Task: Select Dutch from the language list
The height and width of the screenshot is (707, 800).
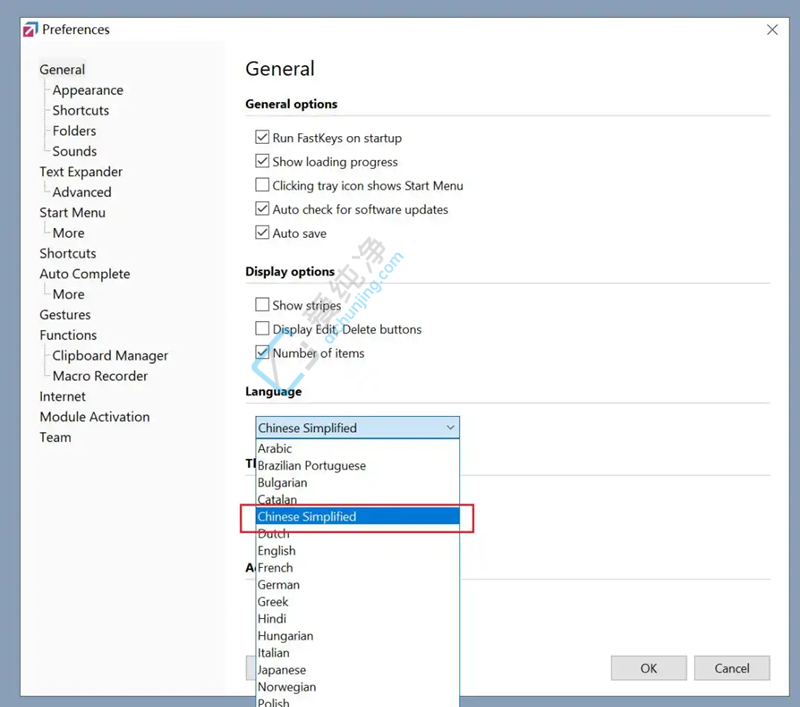Action: pyautogui.click(x=357, y=534)
